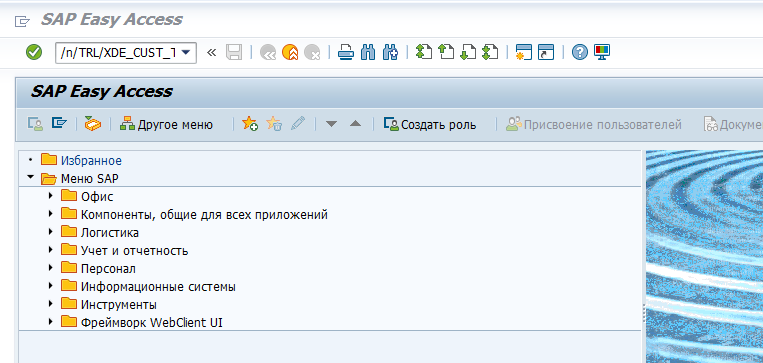
Task: Click Delete Favorites star-trash icon
Action: [x=274, y=124]
